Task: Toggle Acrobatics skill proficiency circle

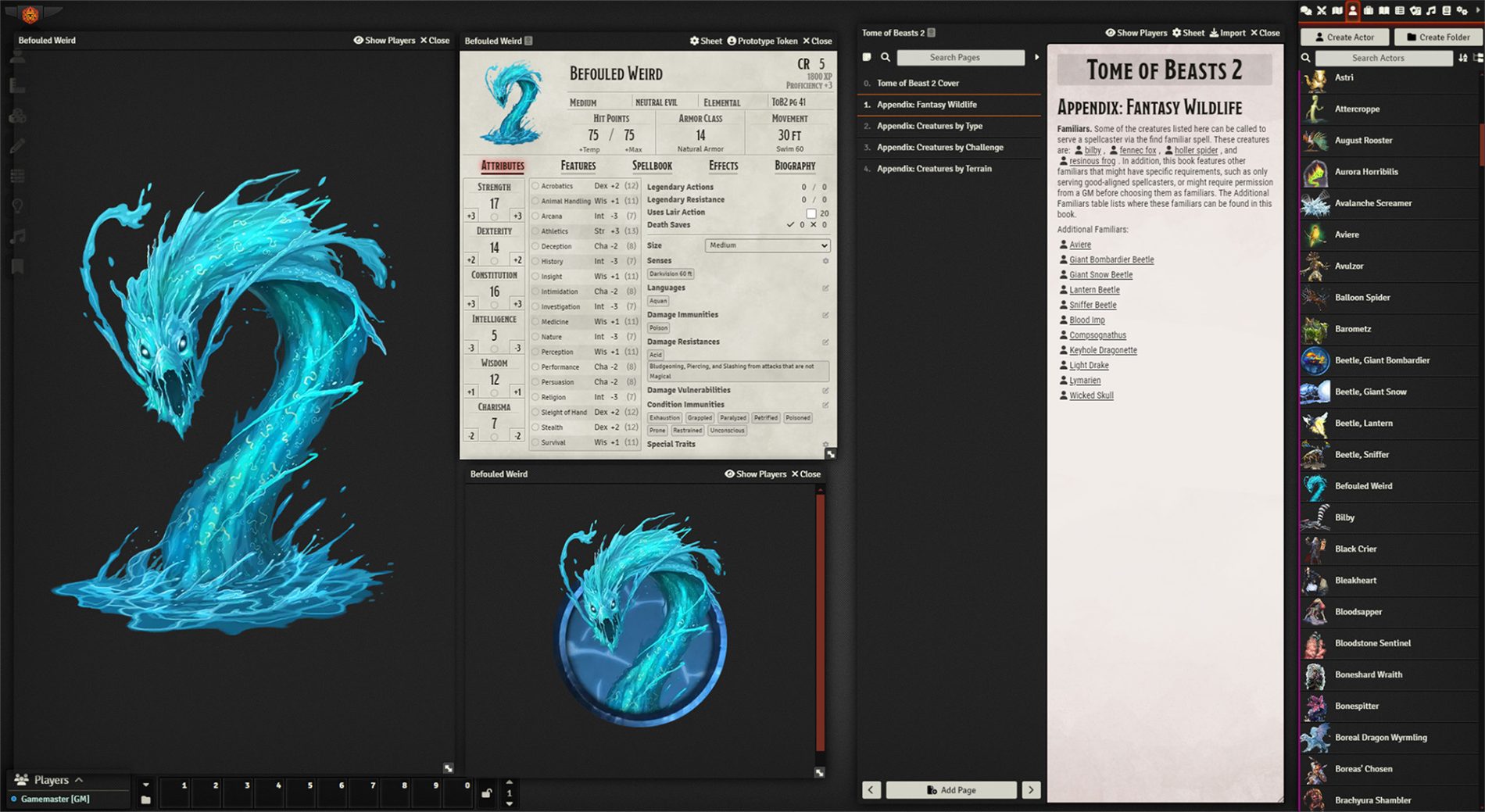Action: [x=535, y=186]
